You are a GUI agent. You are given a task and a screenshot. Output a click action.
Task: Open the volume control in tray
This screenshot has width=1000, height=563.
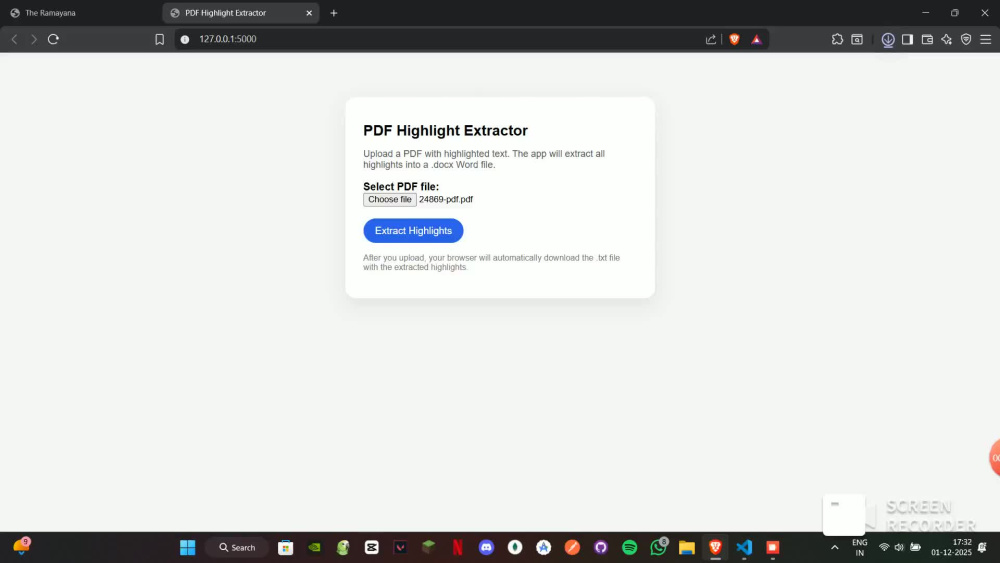(x=899, y=547)
